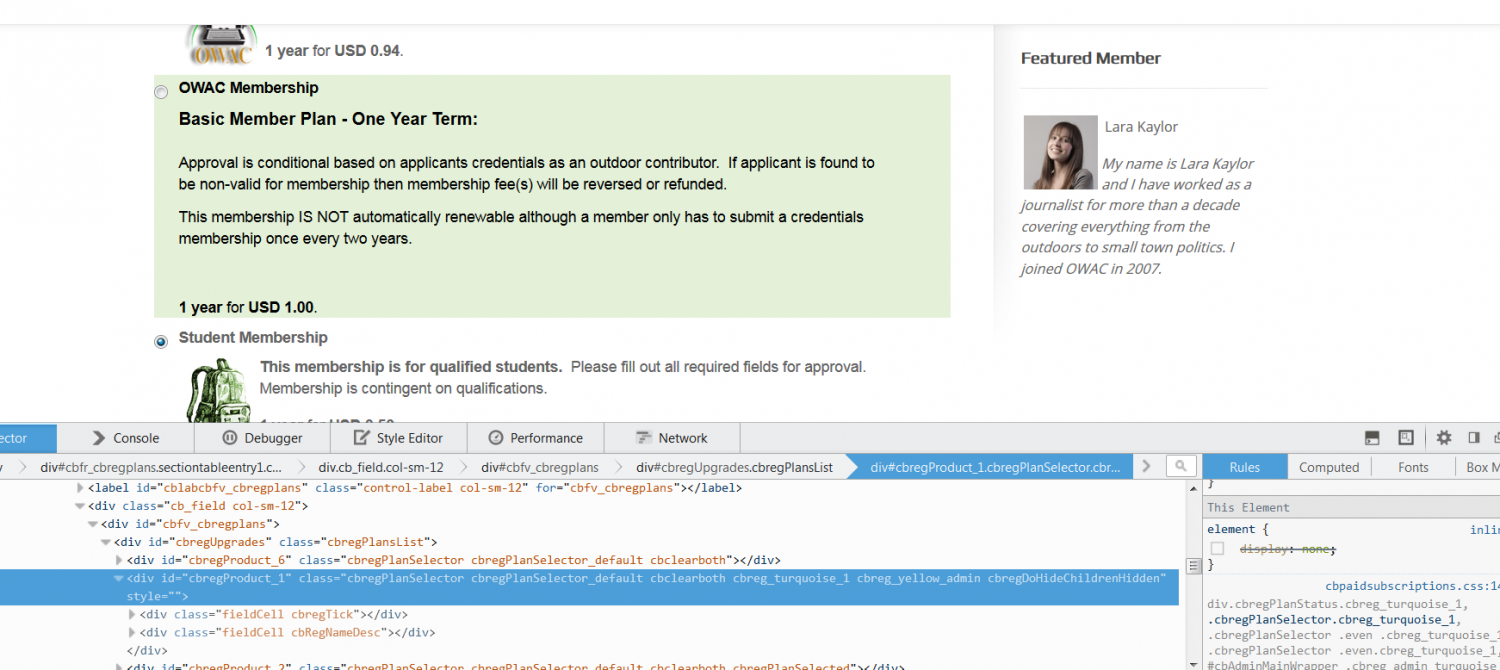
Task: Click the name 'Lara Kaylor'
Action: [x=1141, y=127]
